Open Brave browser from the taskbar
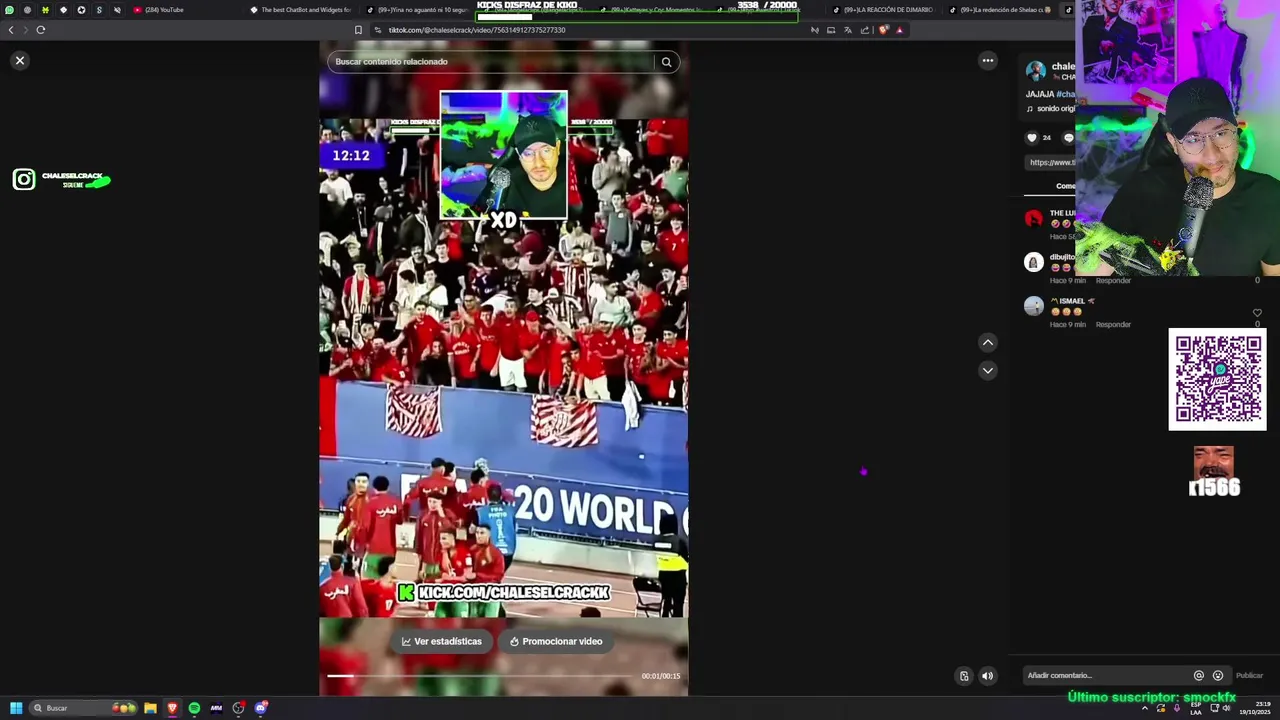The height and width of the screenshot is (720, 1280). (x=172, y=708)
